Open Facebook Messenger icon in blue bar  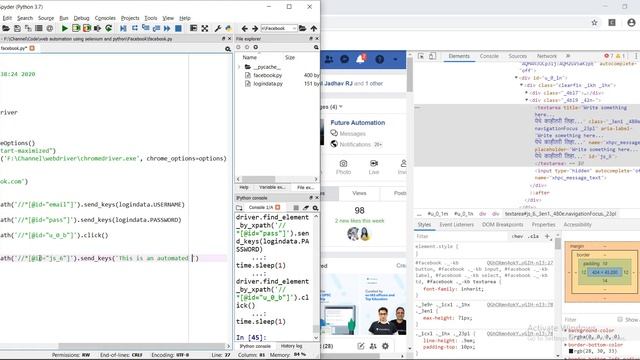point(344,60)
